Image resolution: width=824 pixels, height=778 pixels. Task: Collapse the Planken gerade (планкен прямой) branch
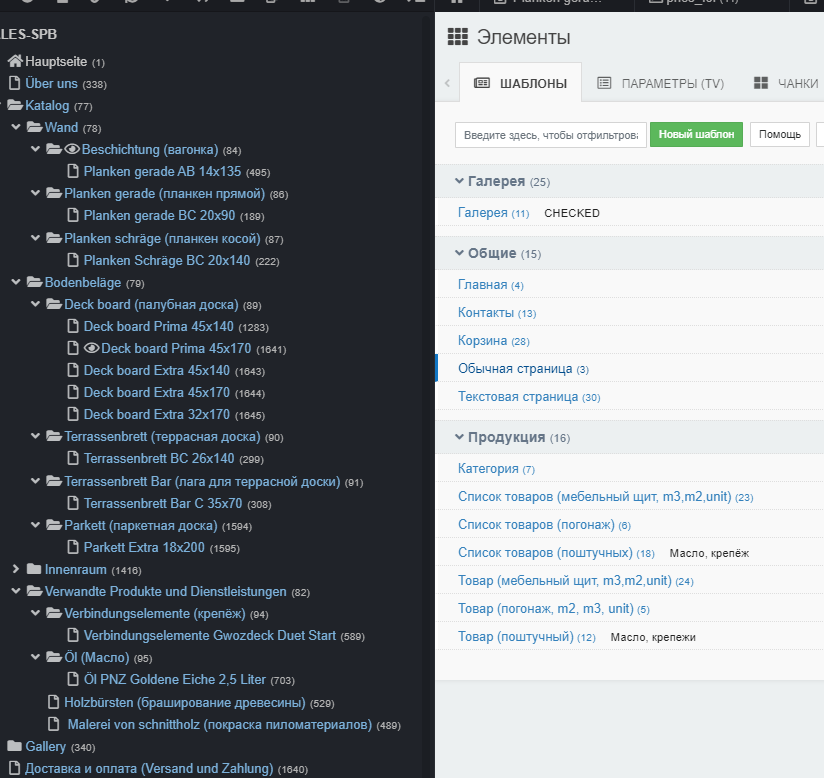[x=35, y=193]
